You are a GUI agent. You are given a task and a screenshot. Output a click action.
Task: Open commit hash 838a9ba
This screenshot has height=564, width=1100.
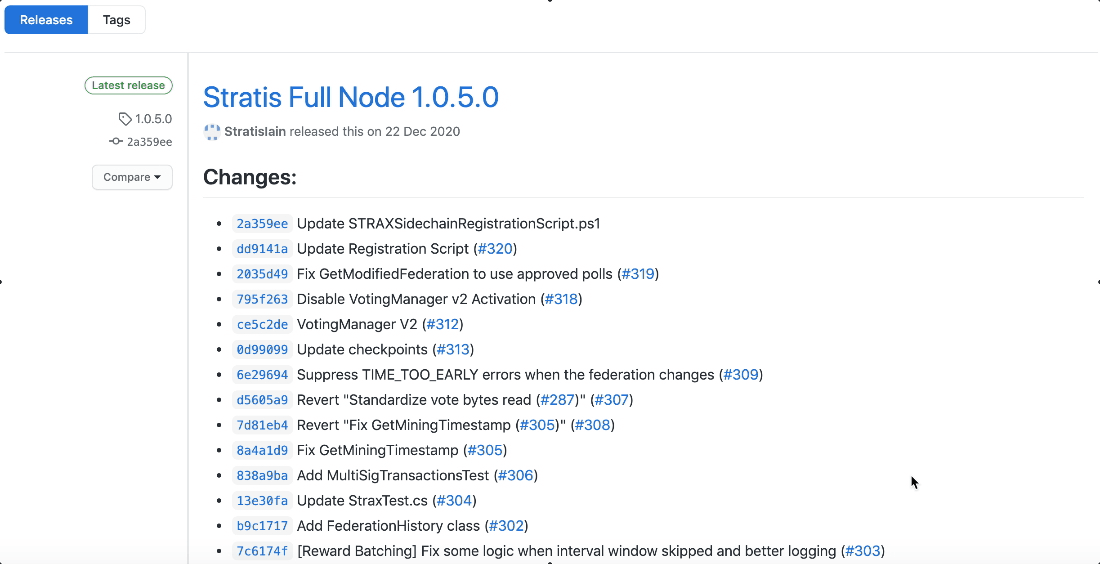coord(262,476)
